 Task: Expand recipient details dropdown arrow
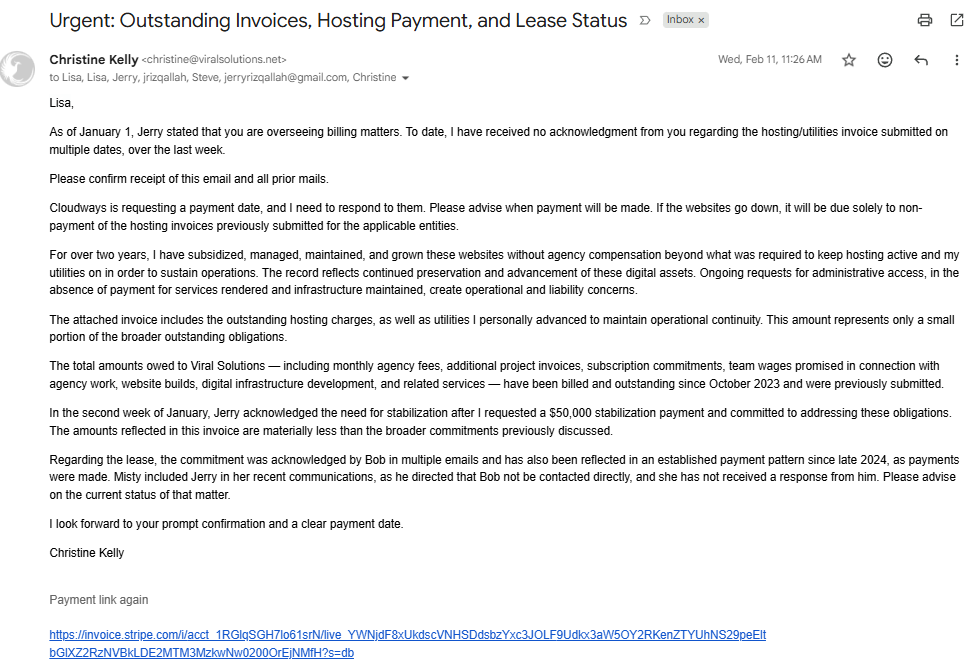tap(406, 78)
